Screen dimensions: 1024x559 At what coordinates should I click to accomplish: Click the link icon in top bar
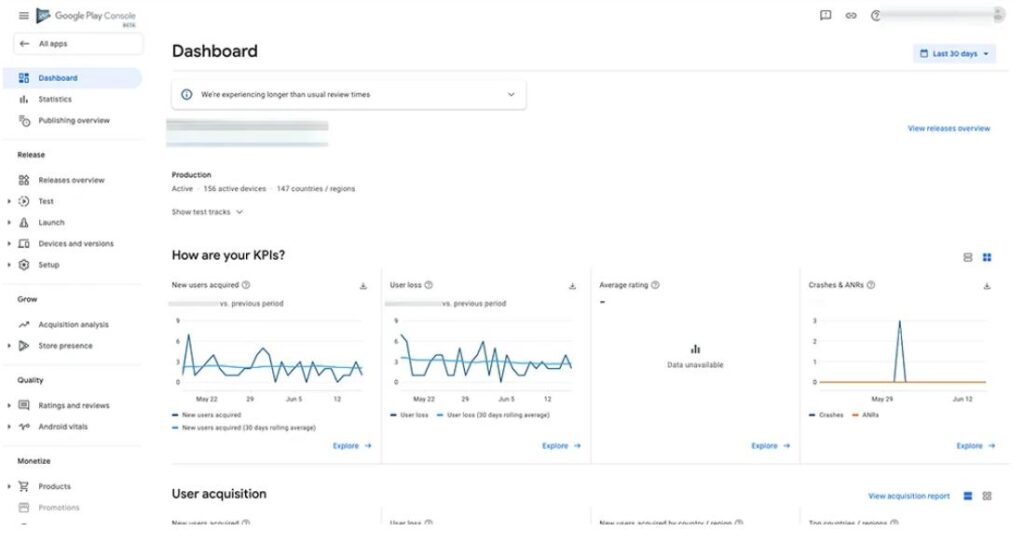tap(851, 15)
